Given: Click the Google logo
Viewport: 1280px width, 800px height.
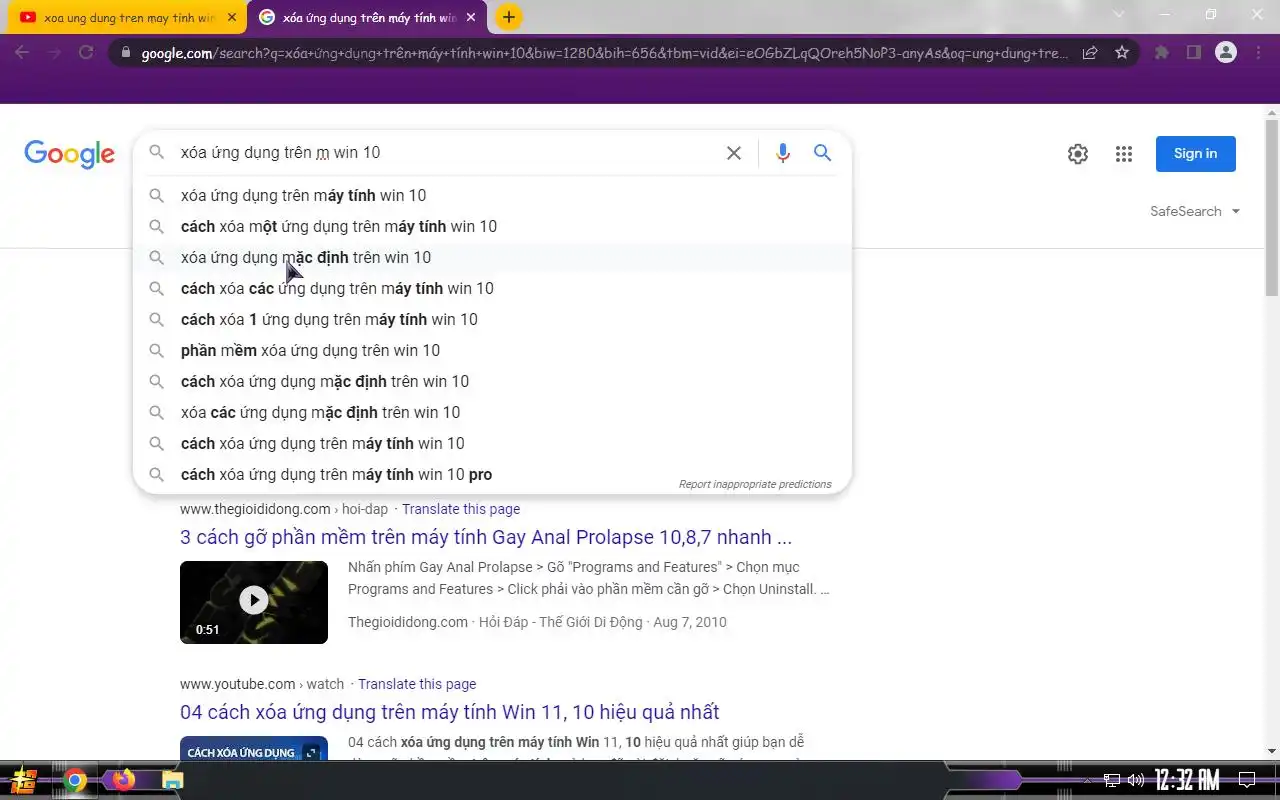Looking at the screenshot, I should pos(69,154).
